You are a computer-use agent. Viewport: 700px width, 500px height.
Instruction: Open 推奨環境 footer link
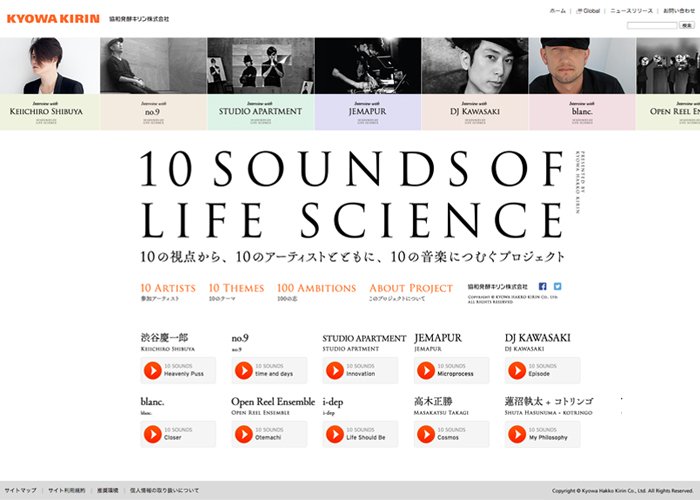(x=108, y=490)
